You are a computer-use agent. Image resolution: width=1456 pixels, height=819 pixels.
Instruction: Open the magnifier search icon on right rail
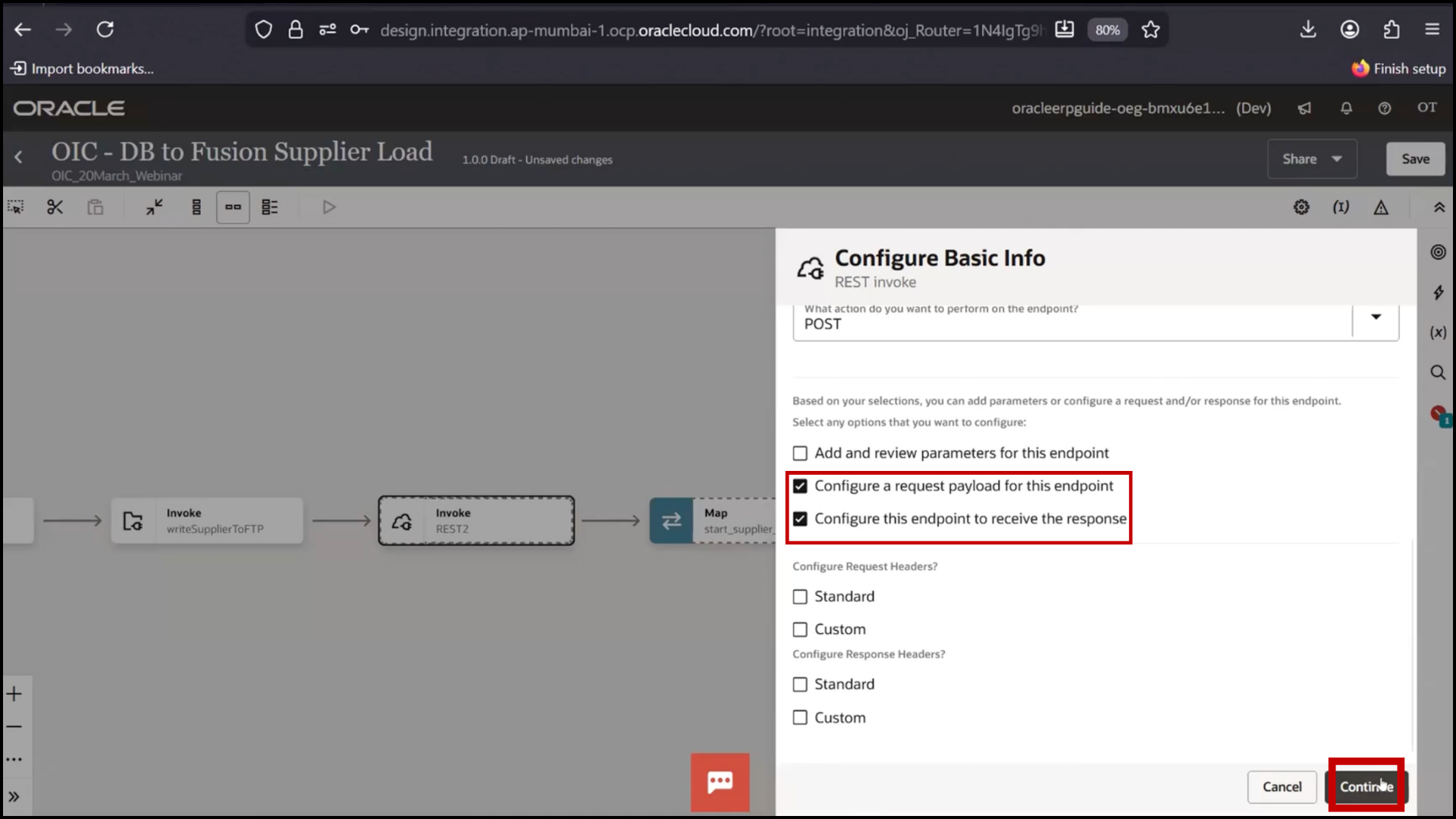click(x=1438, y=372)
